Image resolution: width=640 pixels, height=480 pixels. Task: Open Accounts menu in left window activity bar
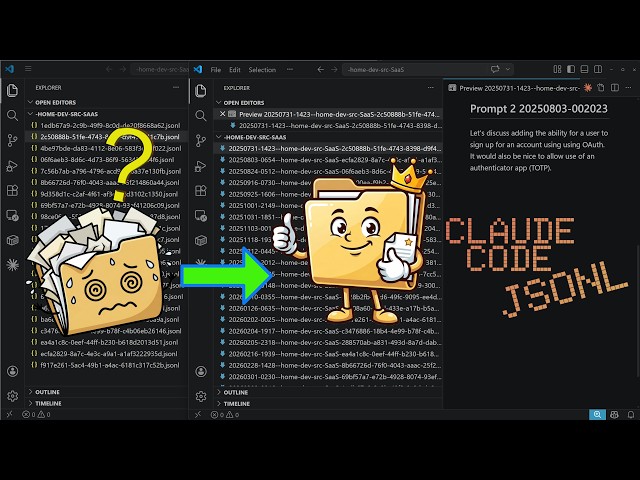click(12, 371)
